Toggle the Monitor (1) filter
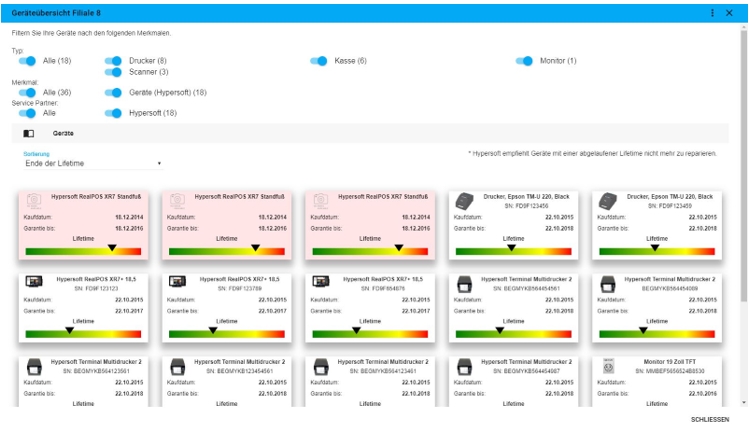The height and width of the screenshot is (425, 750). [524, 61]
